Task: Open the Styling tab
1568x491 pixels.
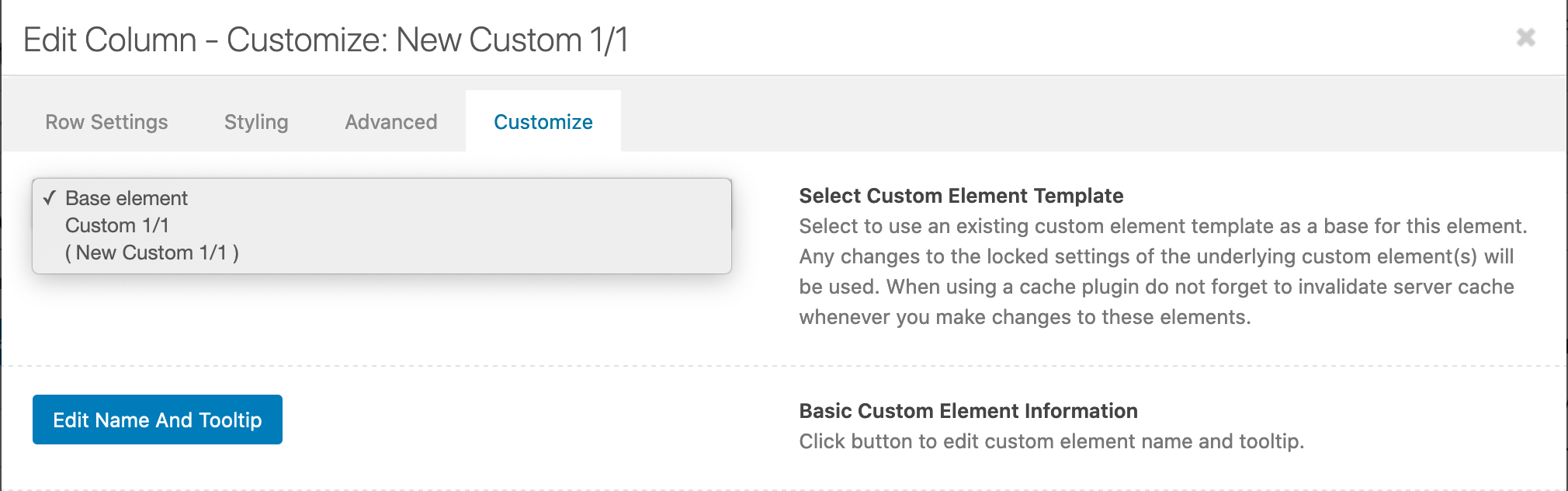Action: pos(256,122)
